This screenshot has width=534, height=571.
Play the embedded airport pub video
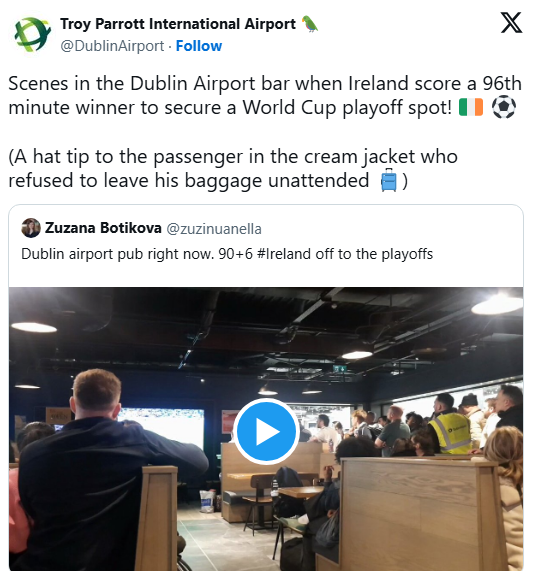pyautogui.click(x=266, y=432)
